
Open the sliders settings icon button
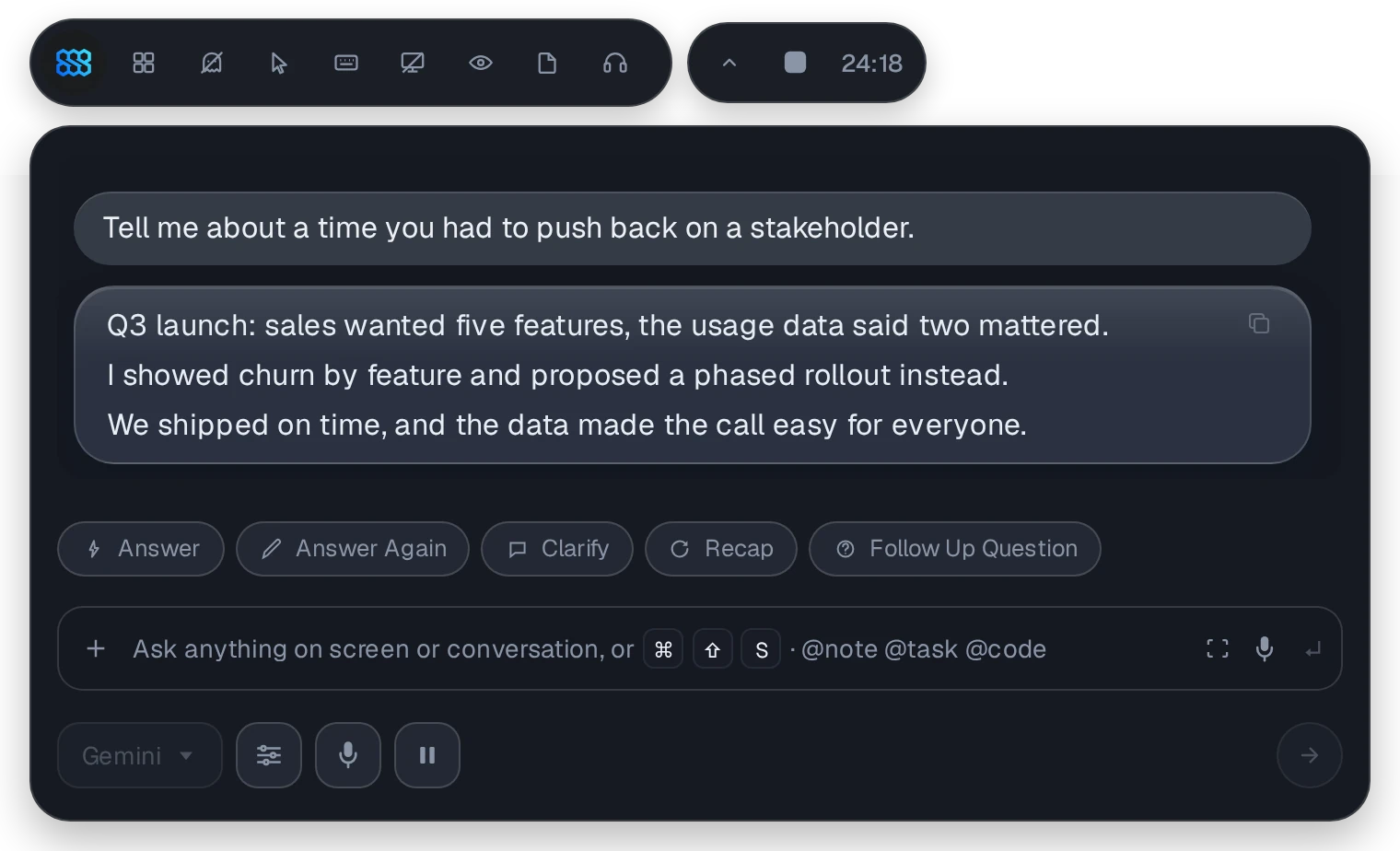[x=269, y=755]
